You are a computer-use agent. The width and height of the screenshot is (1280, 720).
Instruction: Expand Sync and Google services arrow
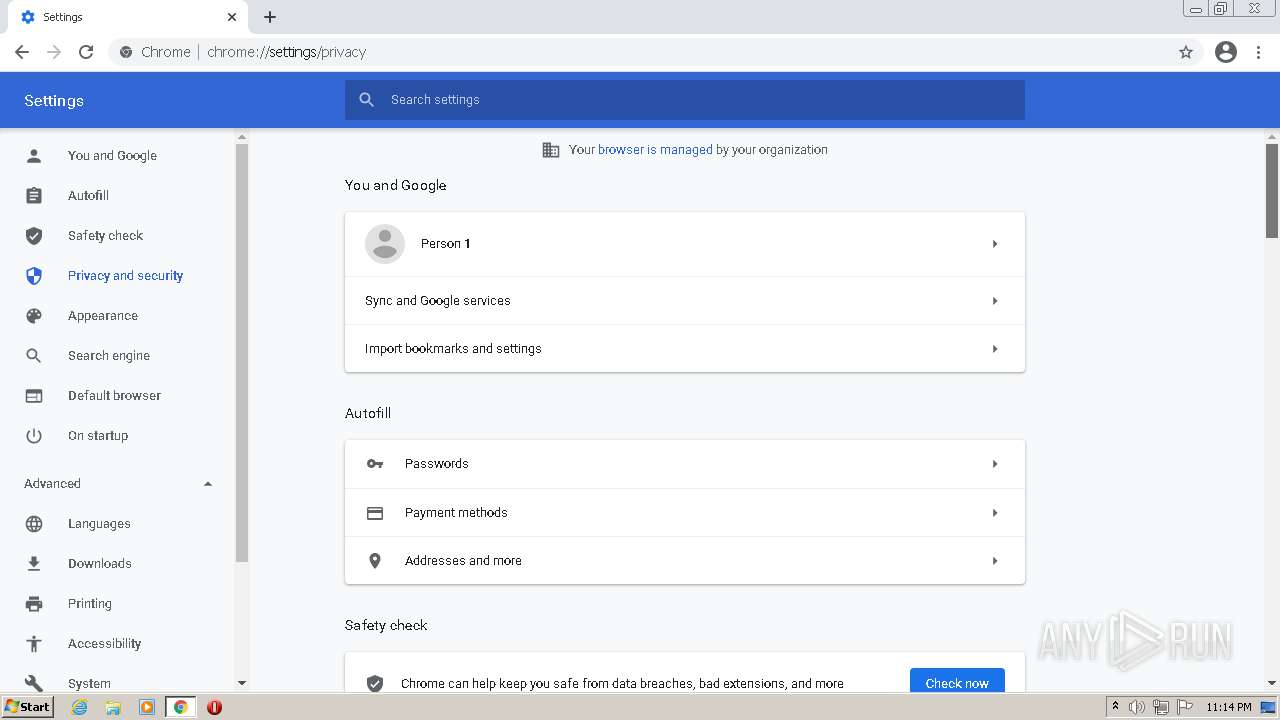click(x=995, y=301)
